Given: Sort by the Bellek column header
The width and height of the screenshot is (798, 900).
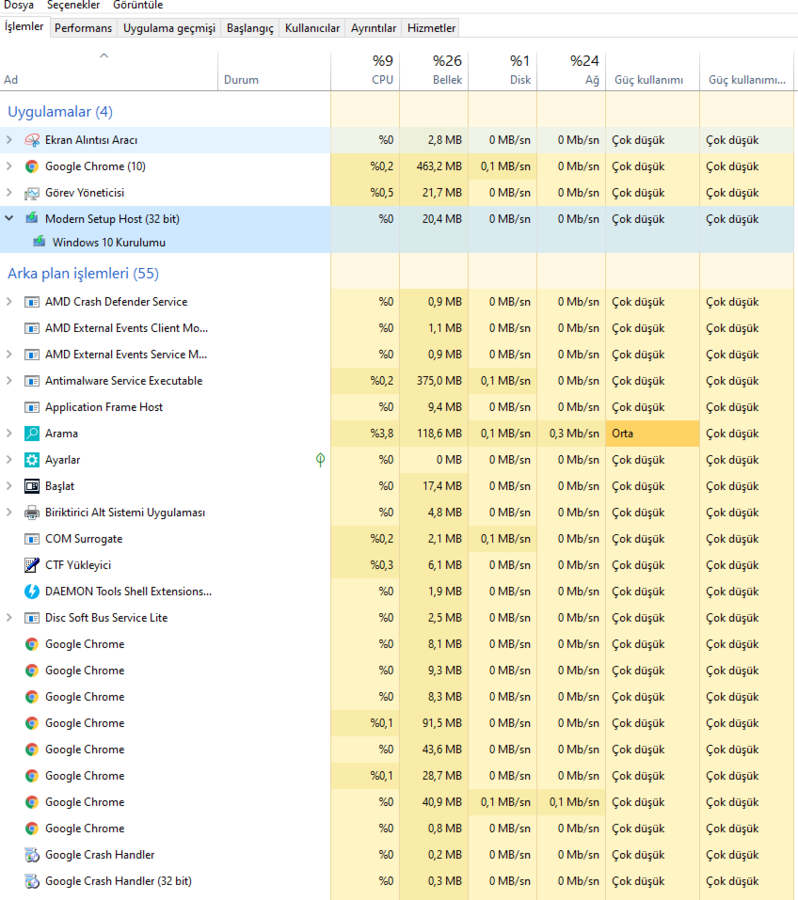Looking at the screenshot, I should [434, 71].
